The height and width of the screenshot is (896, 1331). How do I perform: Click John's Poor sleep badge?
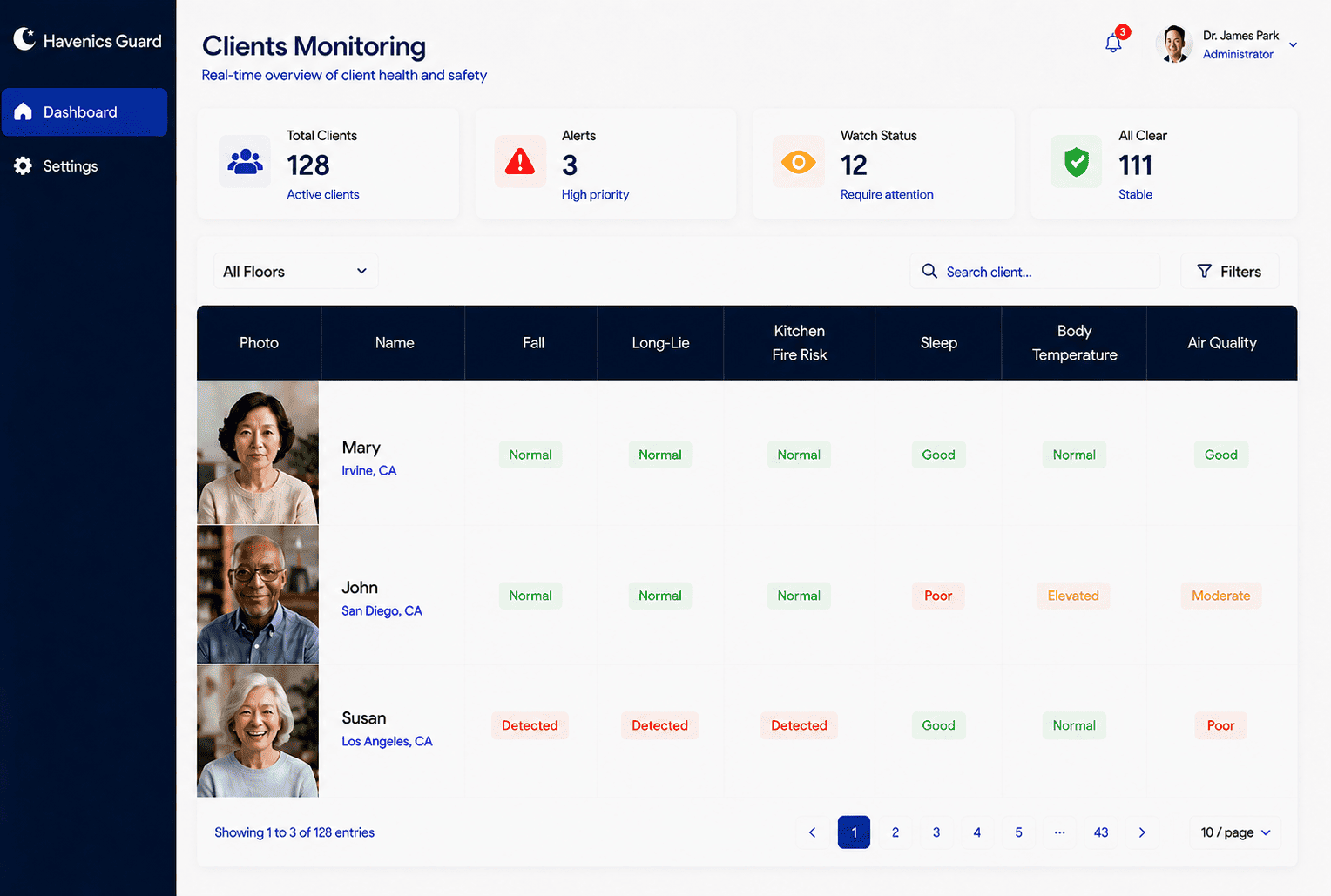(938, 596)
